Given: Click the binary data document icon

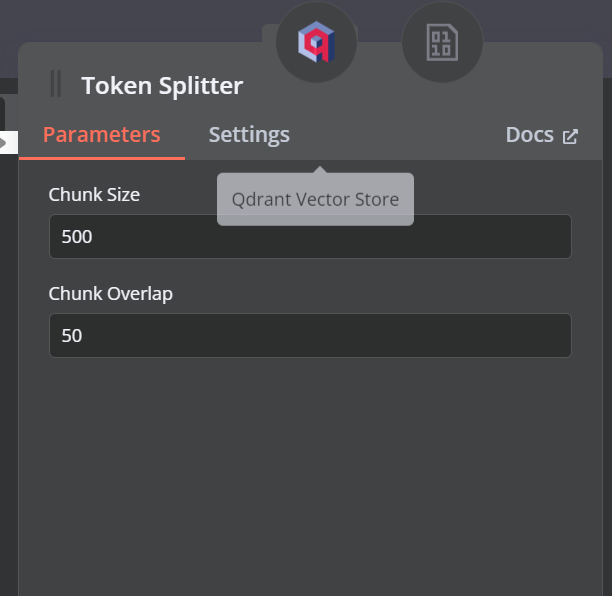Looking at the screenshot, I should pos(442,42).
